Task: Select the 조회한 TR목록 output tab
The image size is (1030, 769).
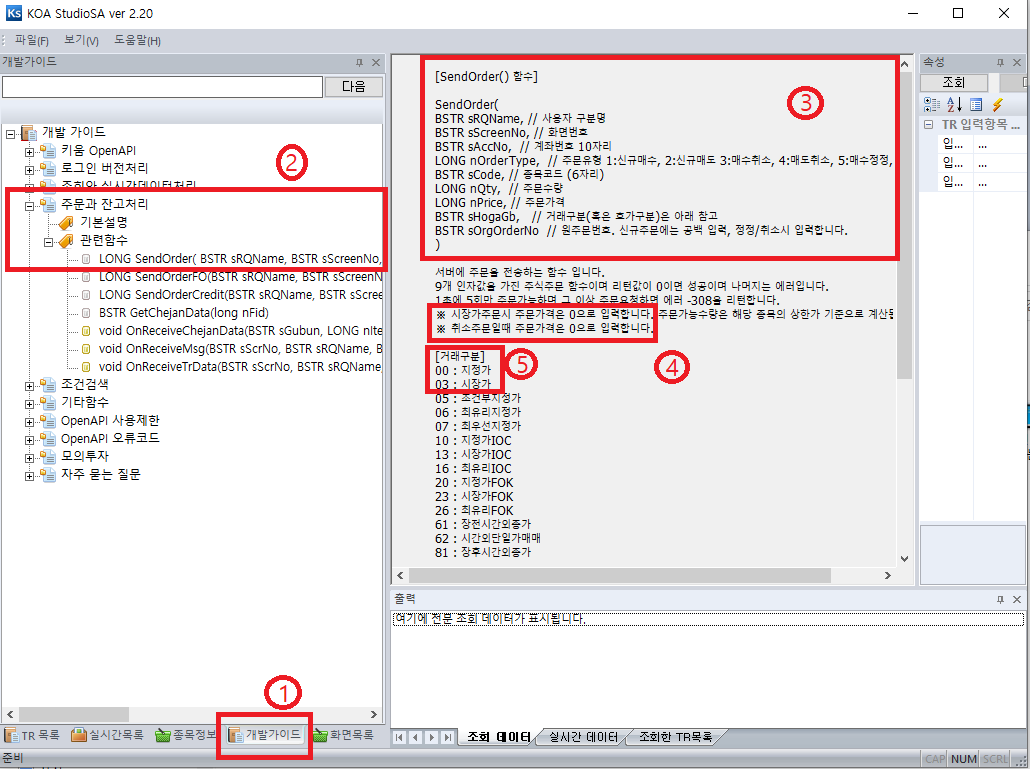Action: tap(676, 737)
